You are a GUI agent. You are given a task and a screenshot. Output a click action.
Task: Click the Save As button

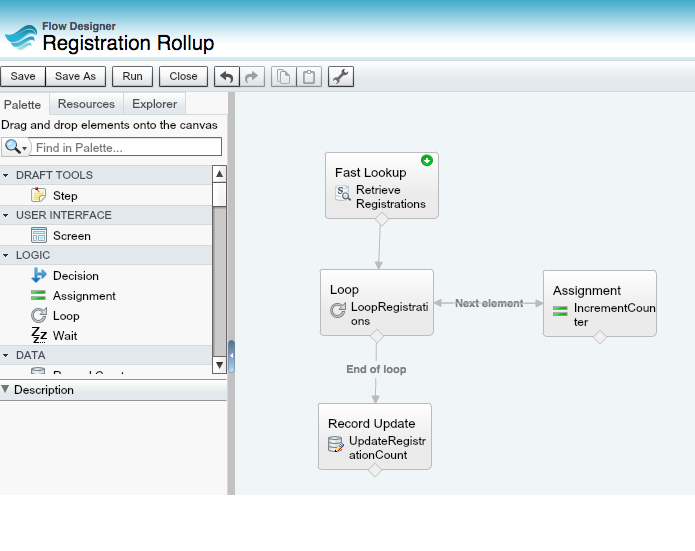pyautogui.click(x=75, y=77)
